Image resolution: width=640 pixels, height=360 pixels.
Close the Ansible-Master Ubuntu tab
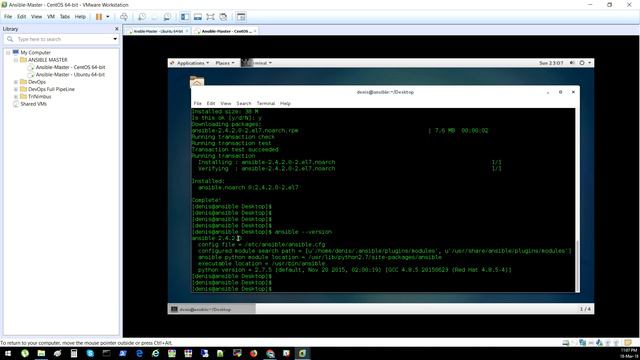[187, 31]
